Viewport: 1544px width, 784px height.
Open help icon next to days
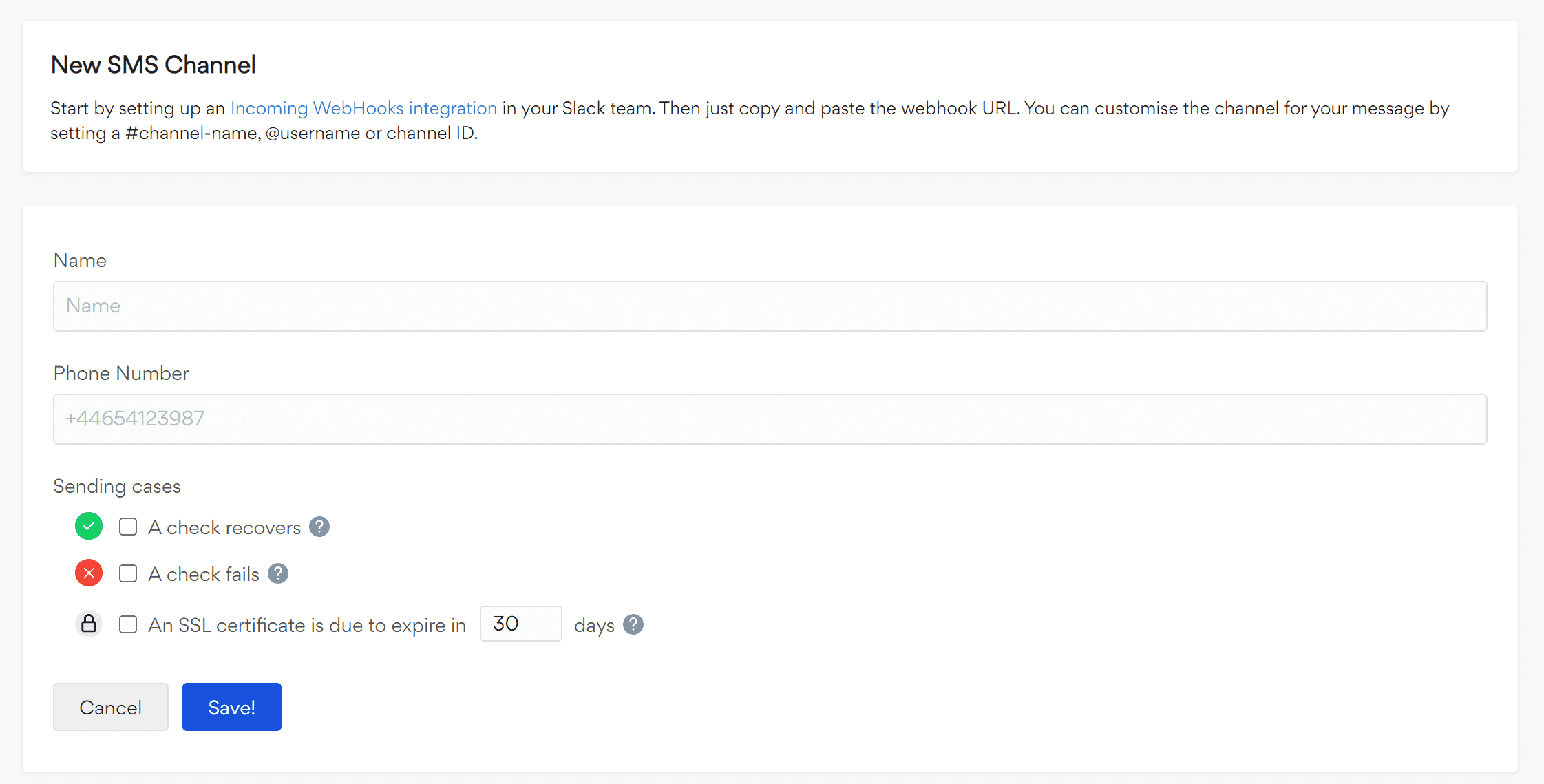click(633, 624)
